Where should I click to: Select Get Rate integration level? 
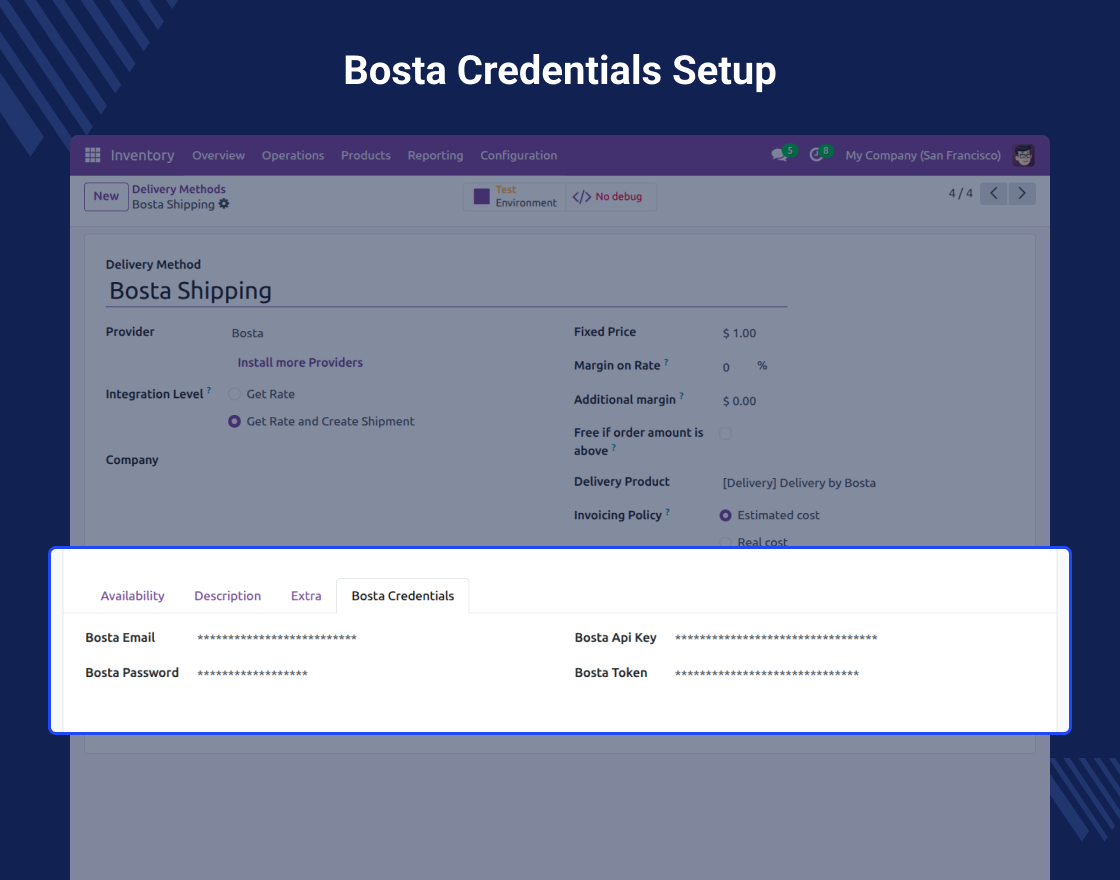pos(234,394)
